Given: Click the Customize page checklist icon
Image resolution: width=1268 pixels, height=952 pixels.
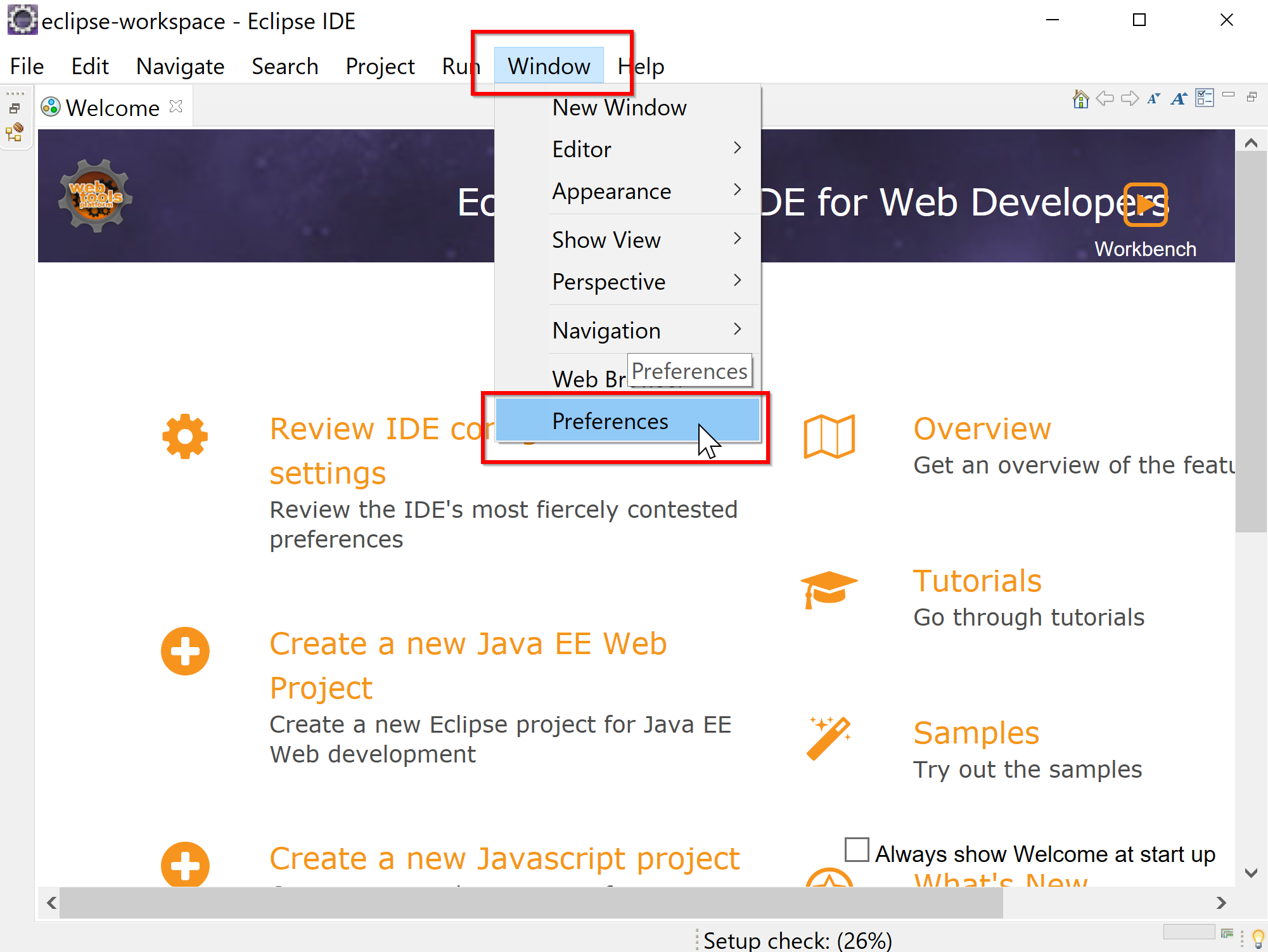Looking at the screenshot, I should tap(1204, 98).
